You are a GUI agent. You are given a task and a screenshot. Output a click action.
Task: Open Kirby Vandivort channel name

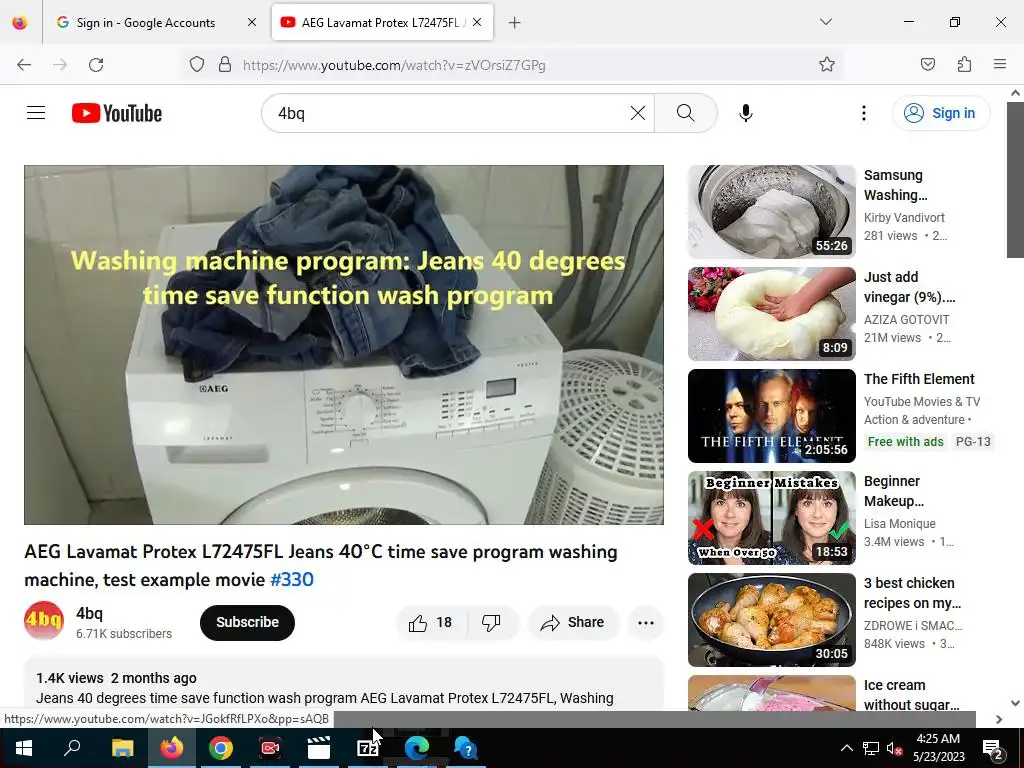coord(904,217)
